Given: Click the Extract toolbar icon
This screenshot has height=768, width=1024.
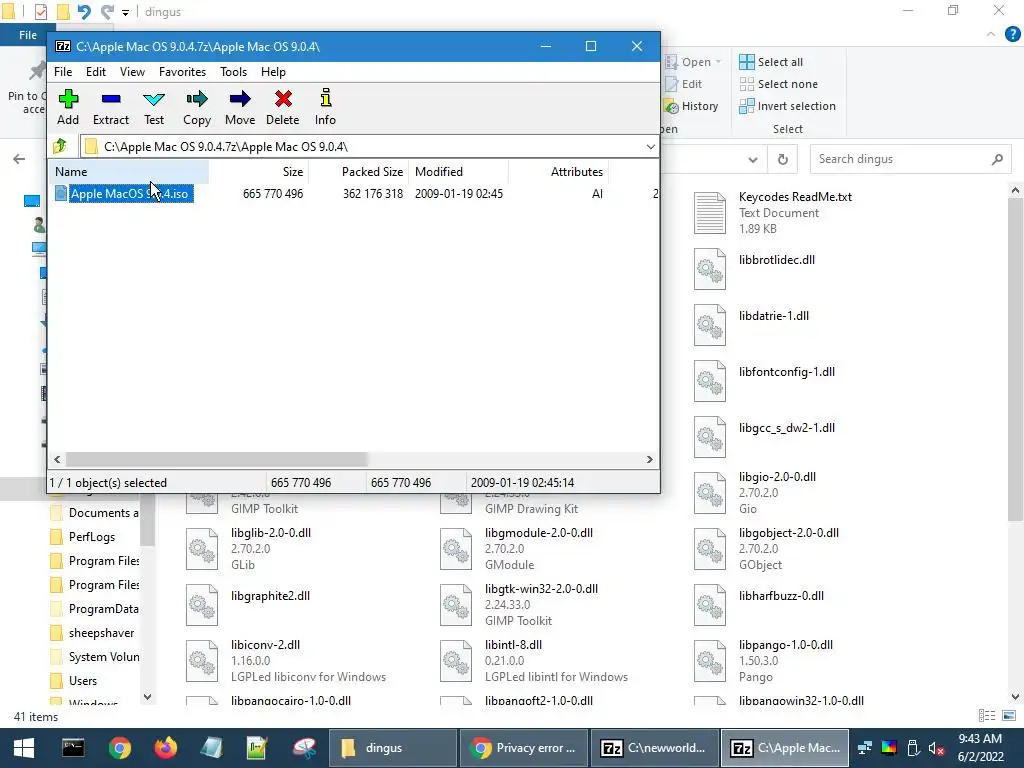Looking at the screenshot, I should coord(110,107).
